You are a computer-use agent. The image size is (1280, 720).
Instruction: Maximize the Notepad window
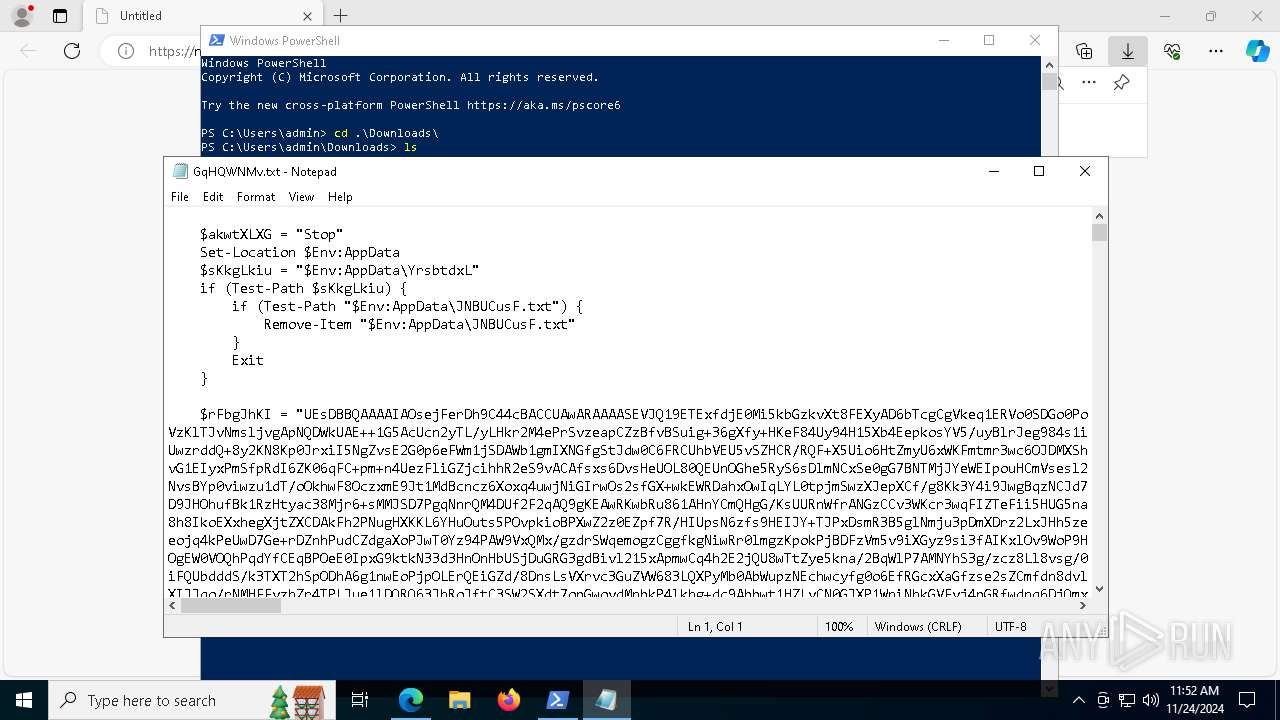tap(1039, 171)
